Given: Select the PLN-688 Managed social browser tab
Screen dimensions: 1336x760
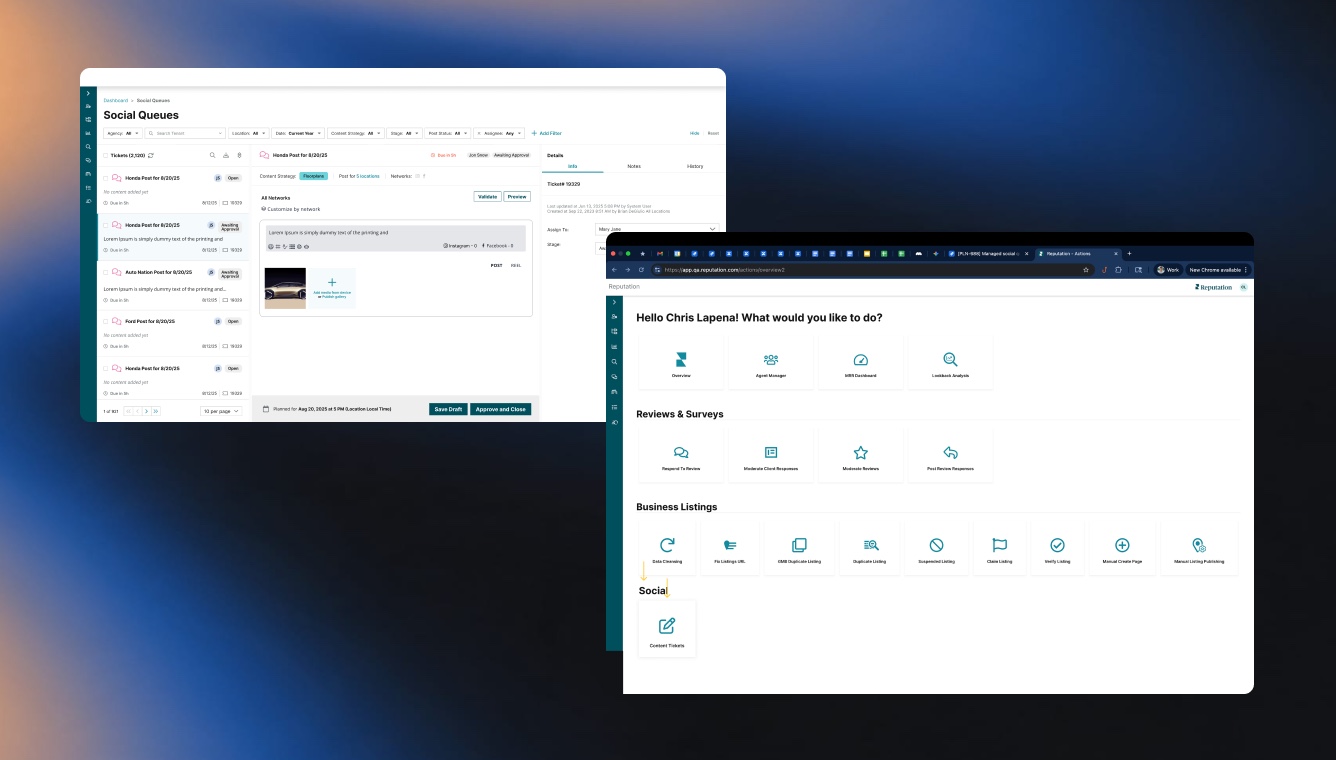Looking at the screenshot, I should pyautogui.click(x=989, y=254).
